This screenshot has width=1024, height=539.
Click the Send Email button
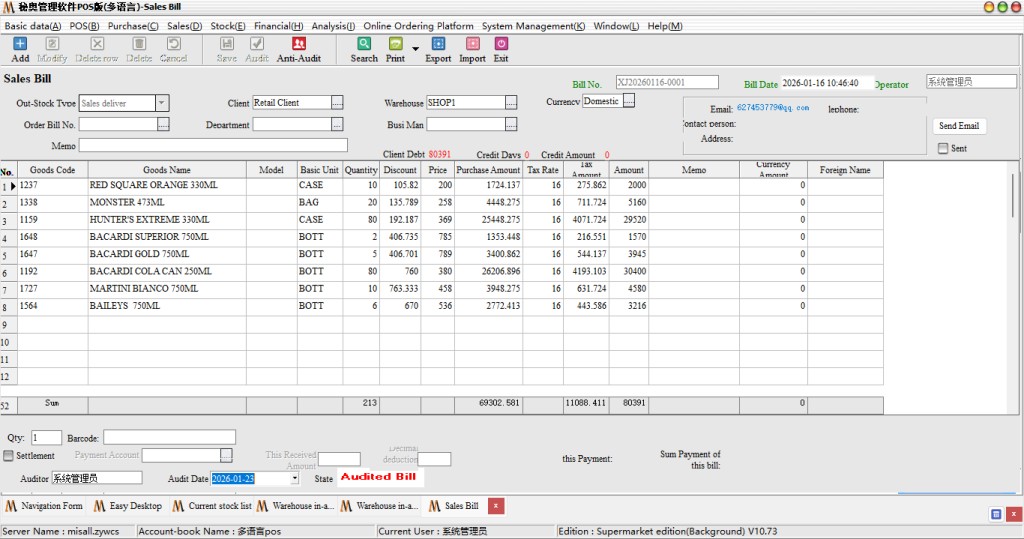pyautogui.click(x=959, y=126)
